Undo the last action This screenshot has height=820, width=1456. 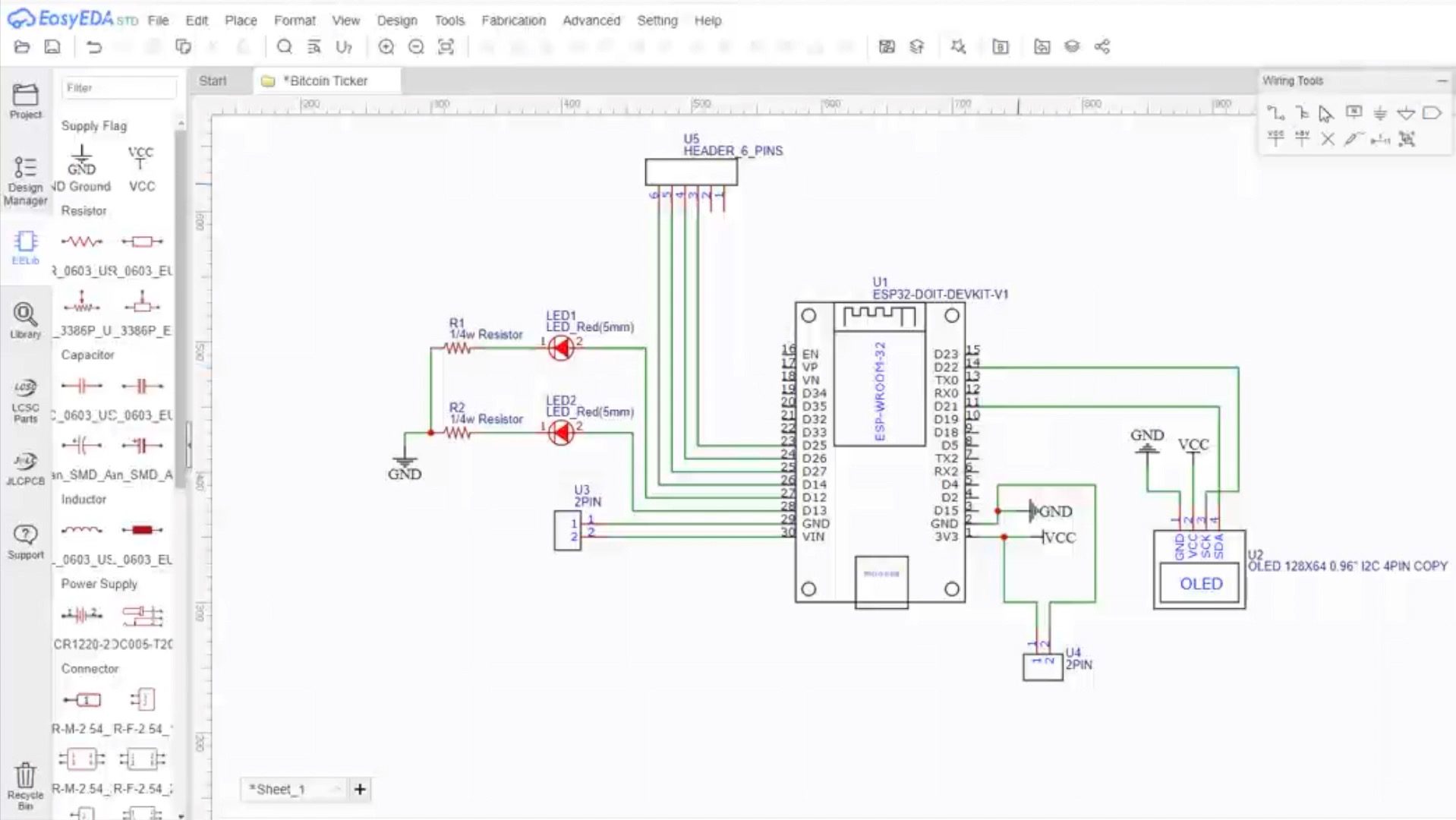tap(94, 47)
